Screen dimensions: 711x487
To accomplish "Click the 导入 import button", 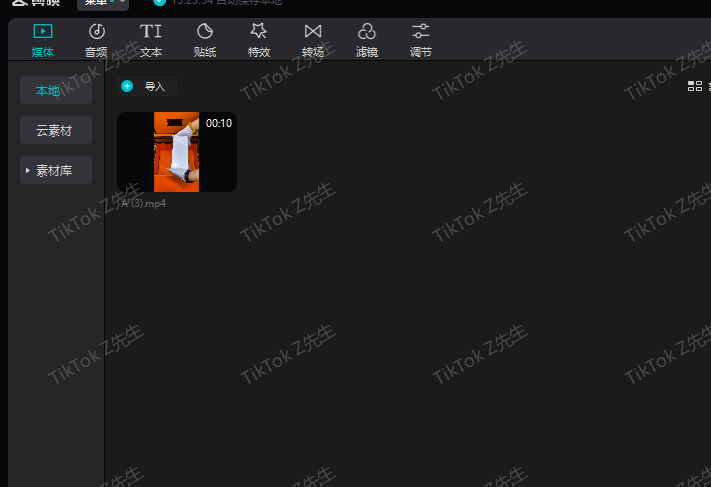I will coord(154,87).
